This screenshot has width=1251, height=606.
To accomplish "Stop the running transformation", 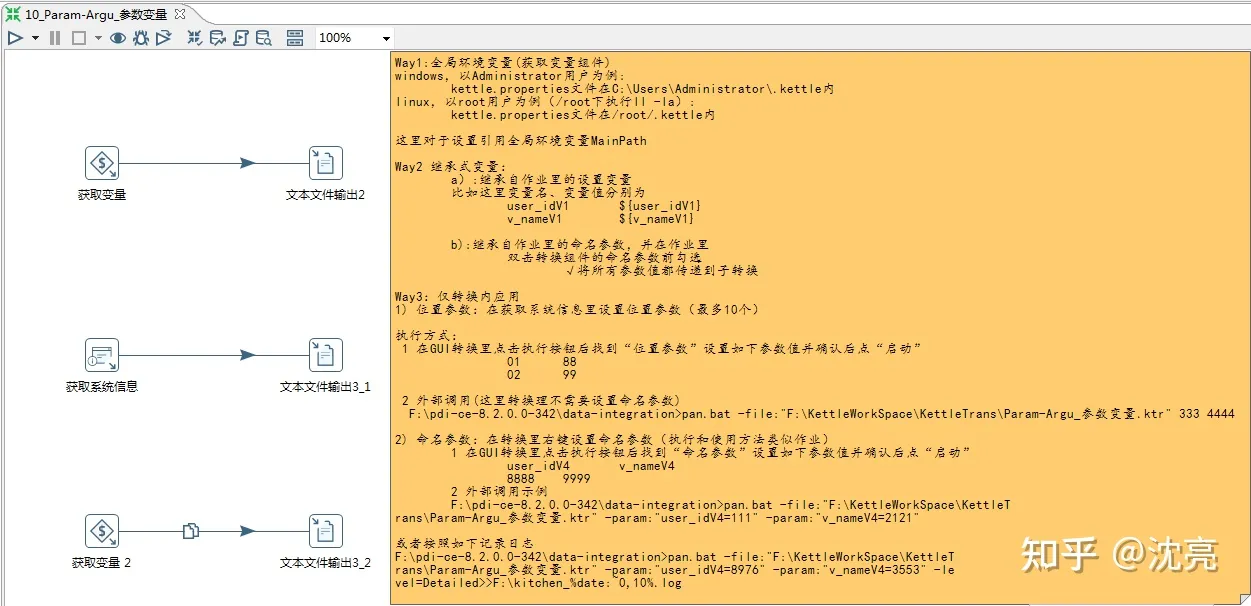I will click(x=78, y=37).
